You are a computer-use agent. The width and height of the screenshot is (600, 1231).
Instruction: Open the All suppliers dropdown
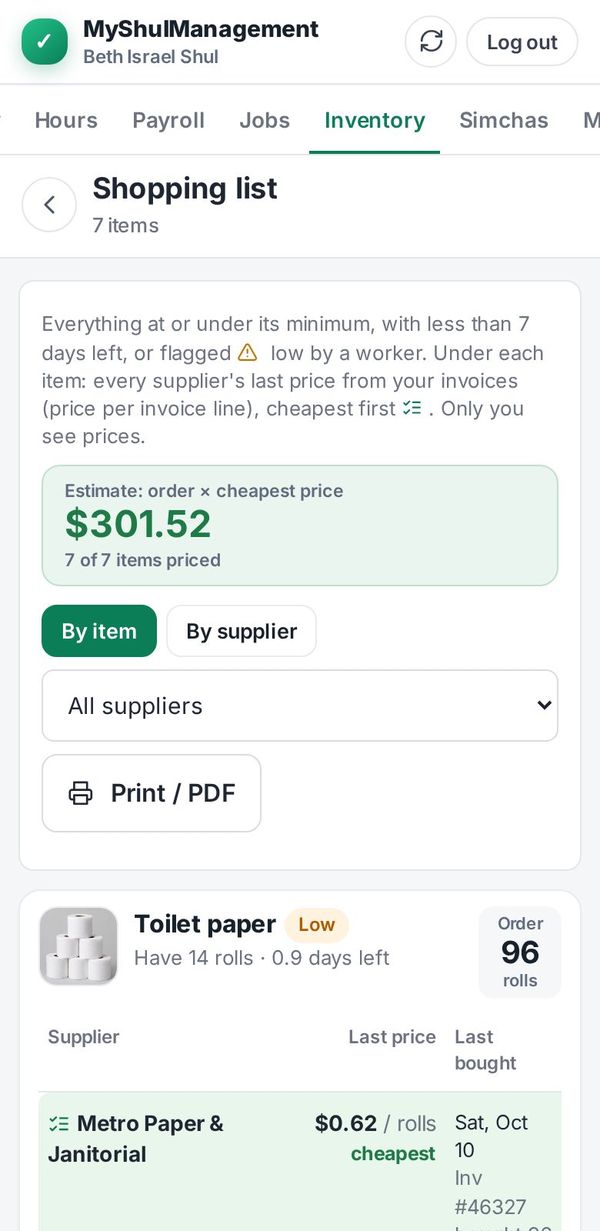pos(300,706)
